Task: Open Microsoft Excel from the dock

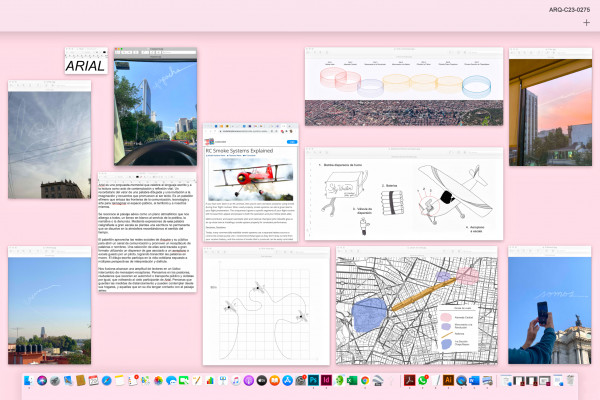Action: point(352,380)
